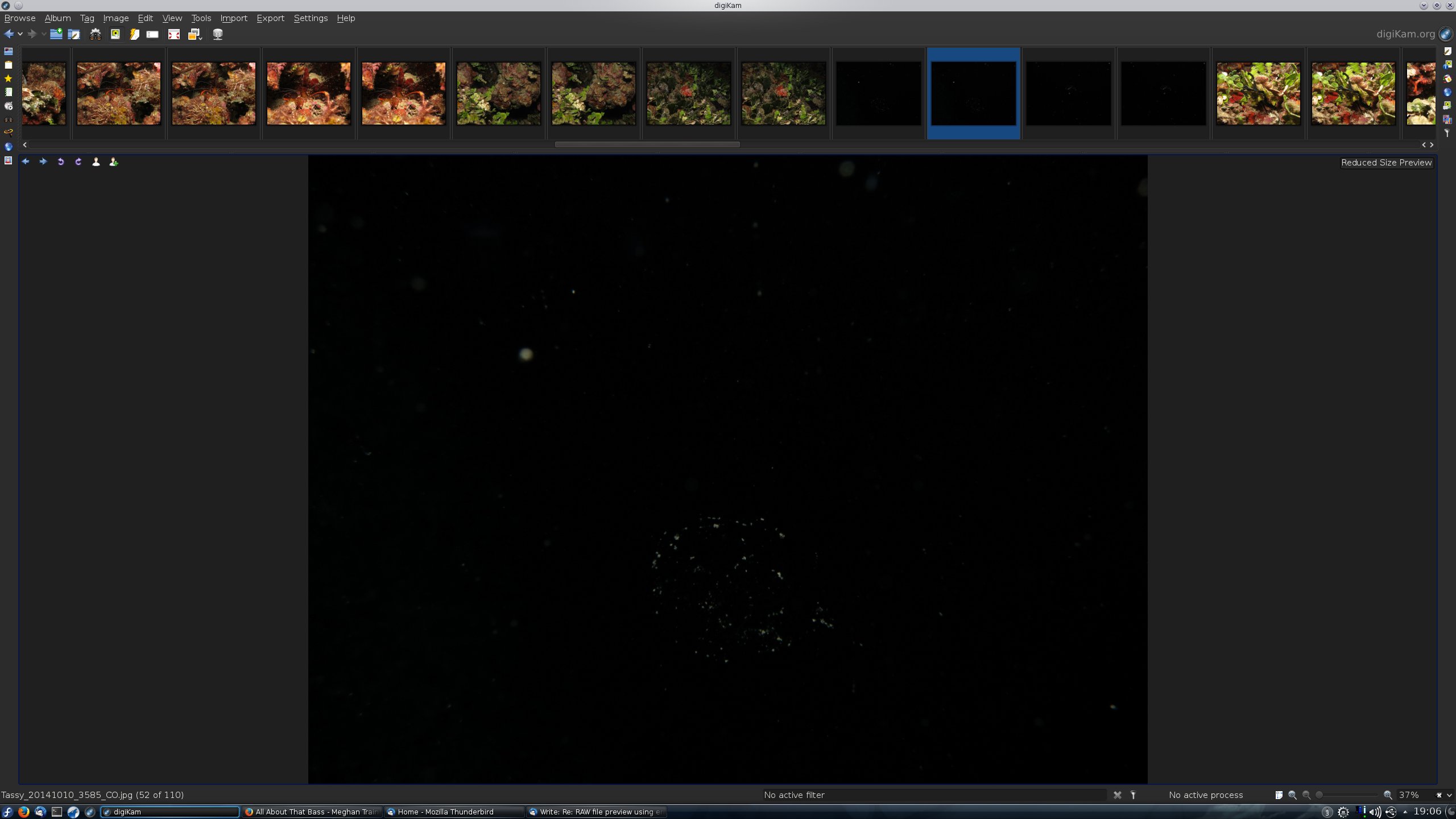
Task: Expand the slideshow toolbar dropdown arrow
Action: click(201, 38)
